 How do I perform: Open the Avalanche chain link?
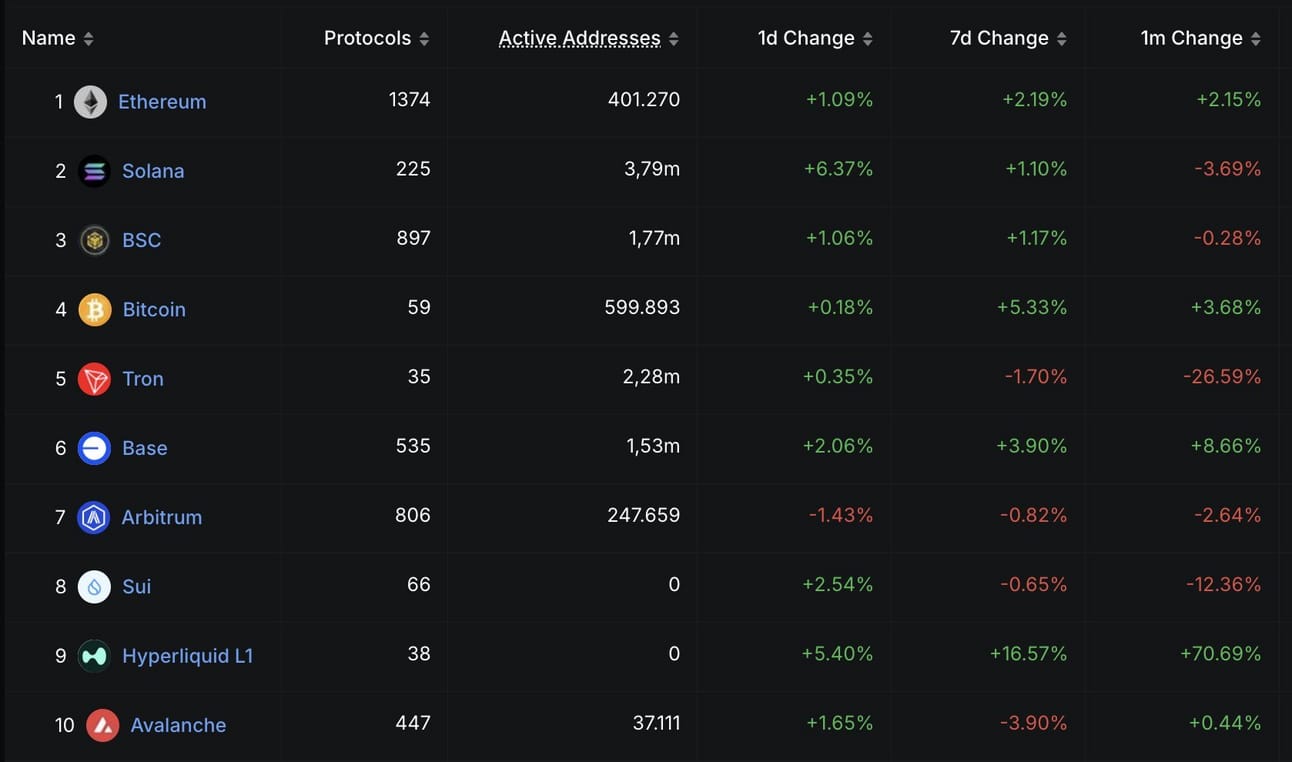coord(178,725)
